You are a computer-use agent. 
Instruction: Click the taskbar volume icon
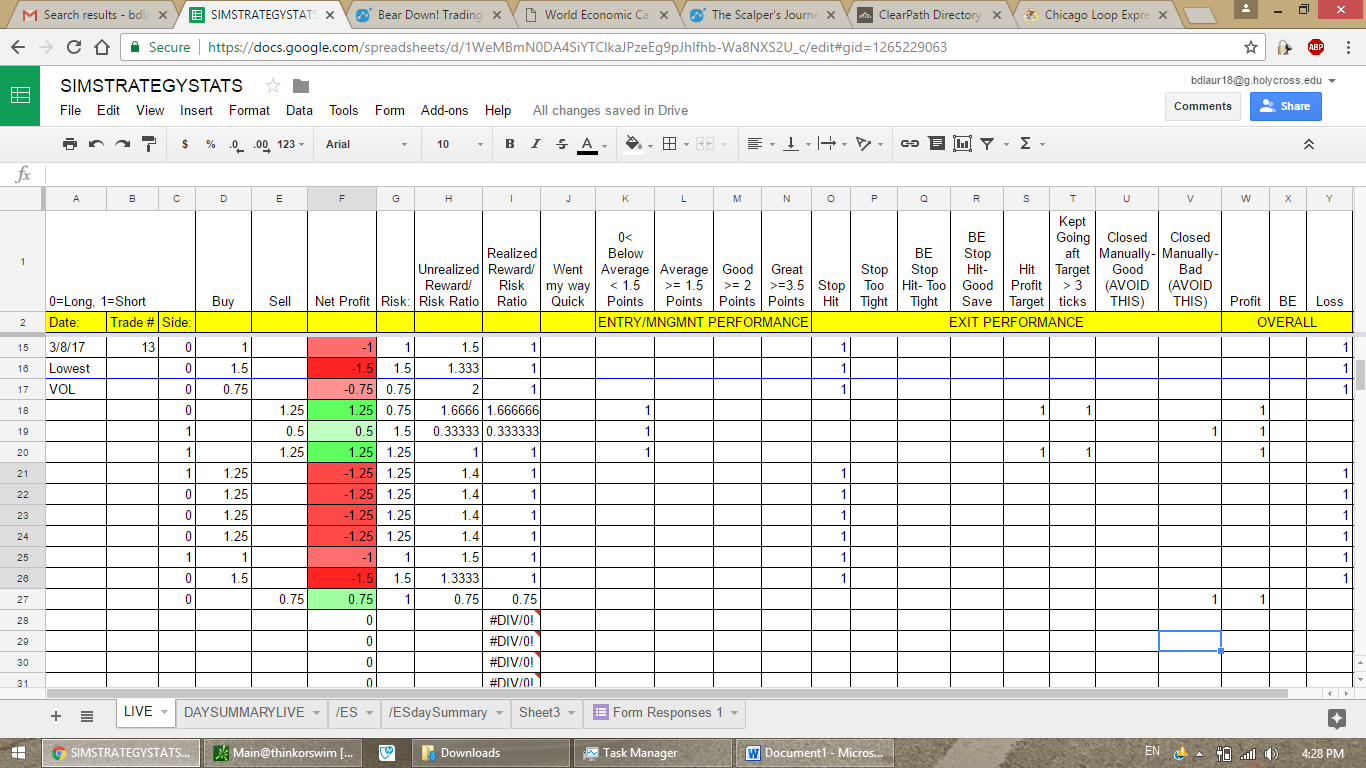[x=1271, y=753]
